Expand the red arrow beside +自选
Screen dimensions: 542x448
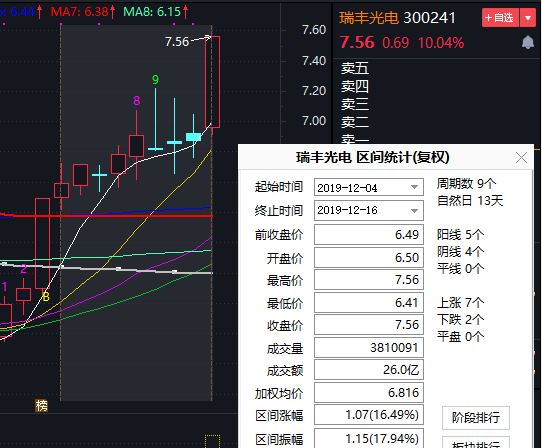[528, 18]
